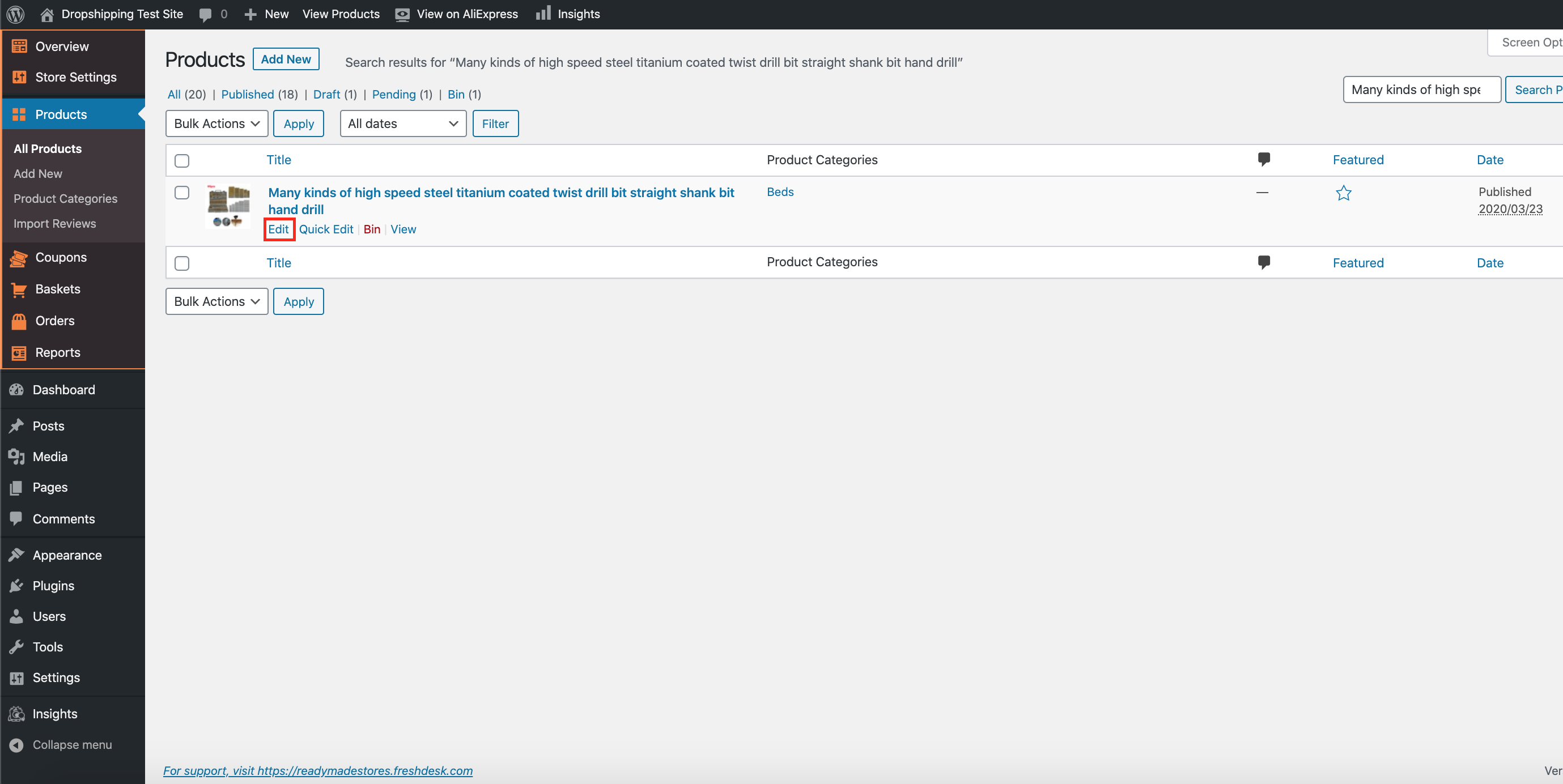Tick the select-all checkbox in table footer
1563x784 pixels.
click(x=181, y=263)
